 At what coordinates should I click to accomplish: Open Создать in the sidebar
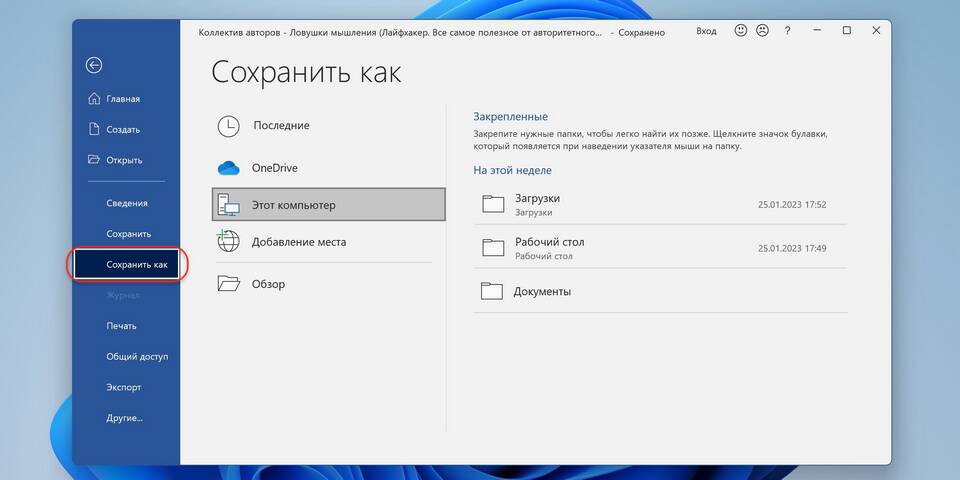[123, 129]
